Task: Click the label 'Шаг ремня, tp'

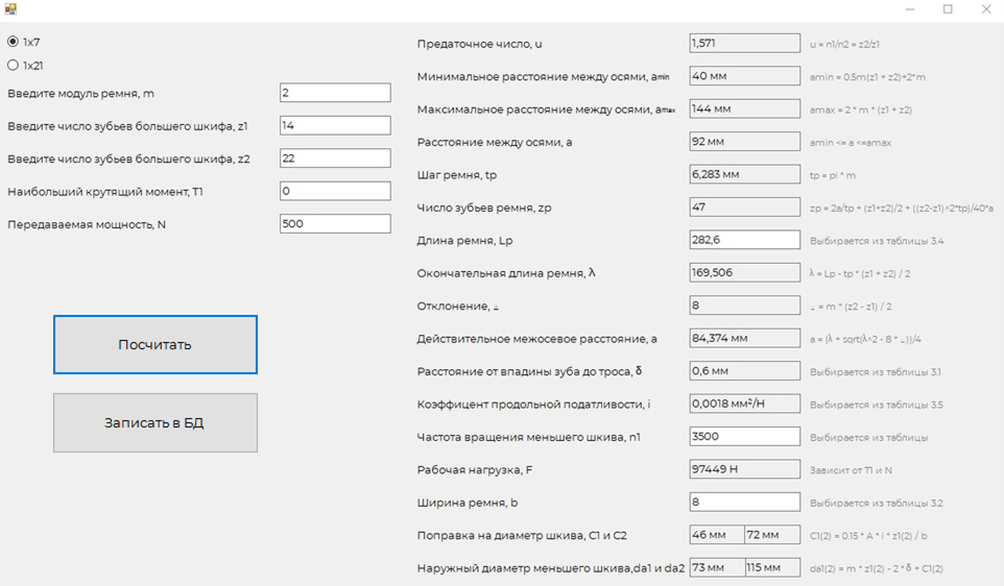Action: point(457,175)
